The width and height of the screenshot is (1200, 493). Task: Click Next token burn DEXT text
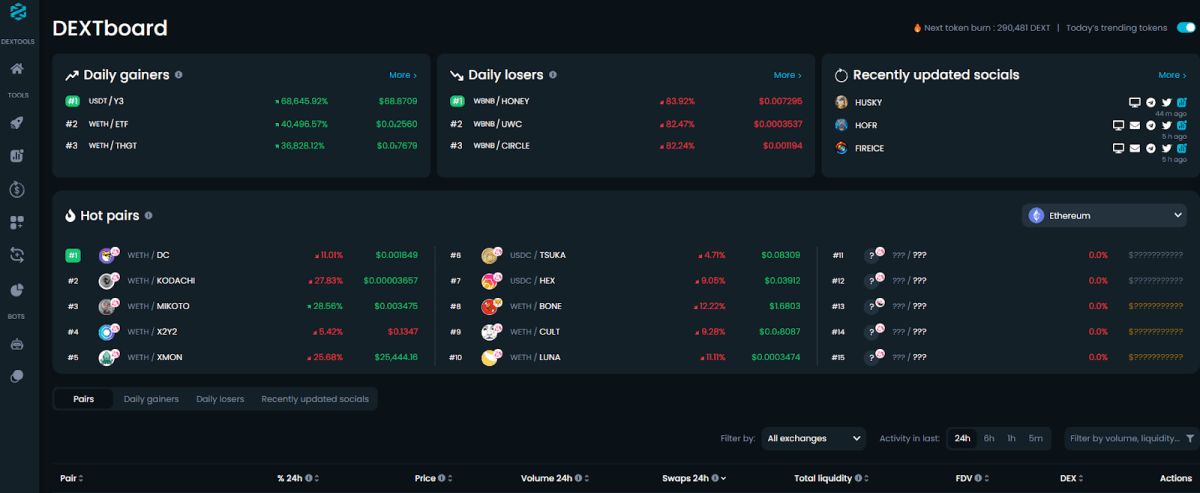pos(981,28)
